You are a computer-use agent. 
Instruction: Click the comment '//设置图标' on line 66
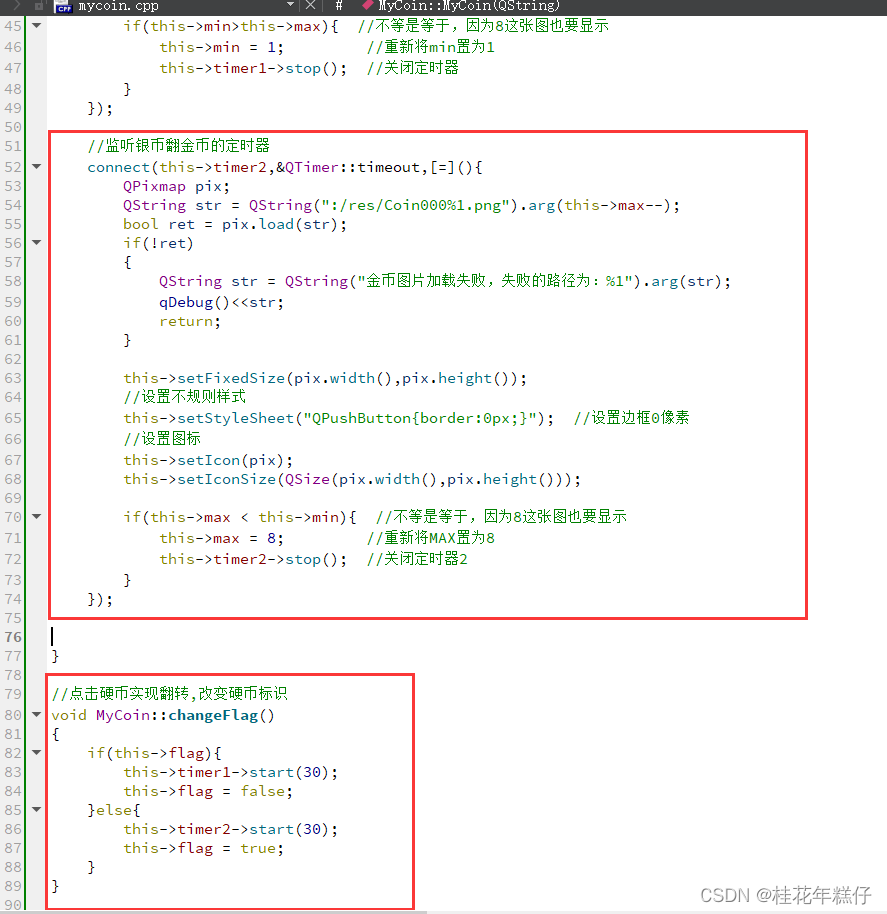[x=162, y=438]
